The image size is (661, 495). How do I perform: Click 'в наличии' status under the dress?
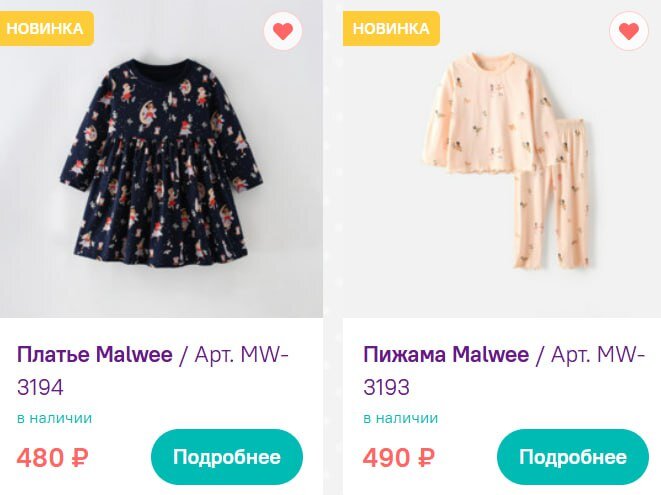(55, 418)
